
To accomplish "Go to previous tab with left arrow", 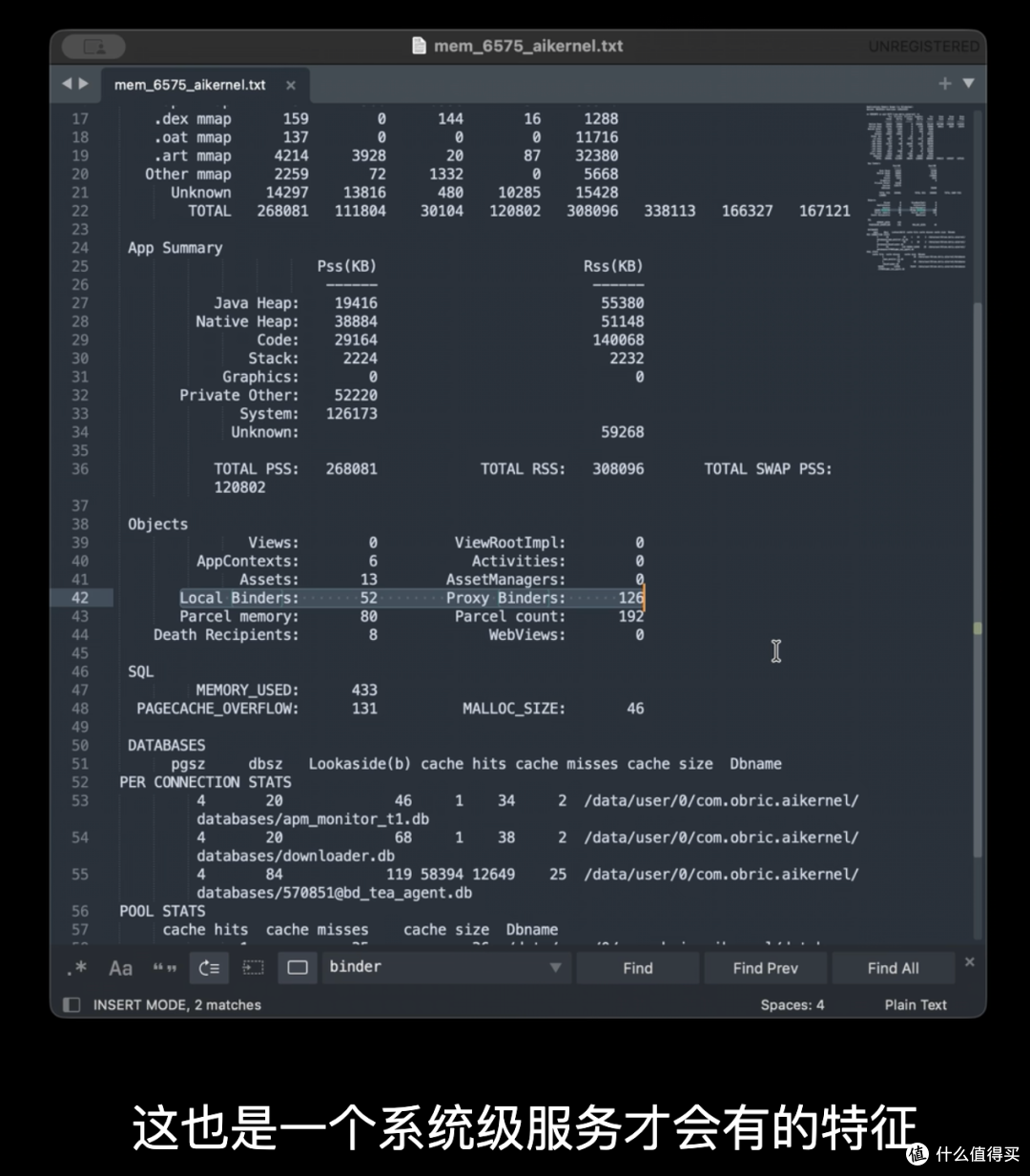I will coord(67,84).
